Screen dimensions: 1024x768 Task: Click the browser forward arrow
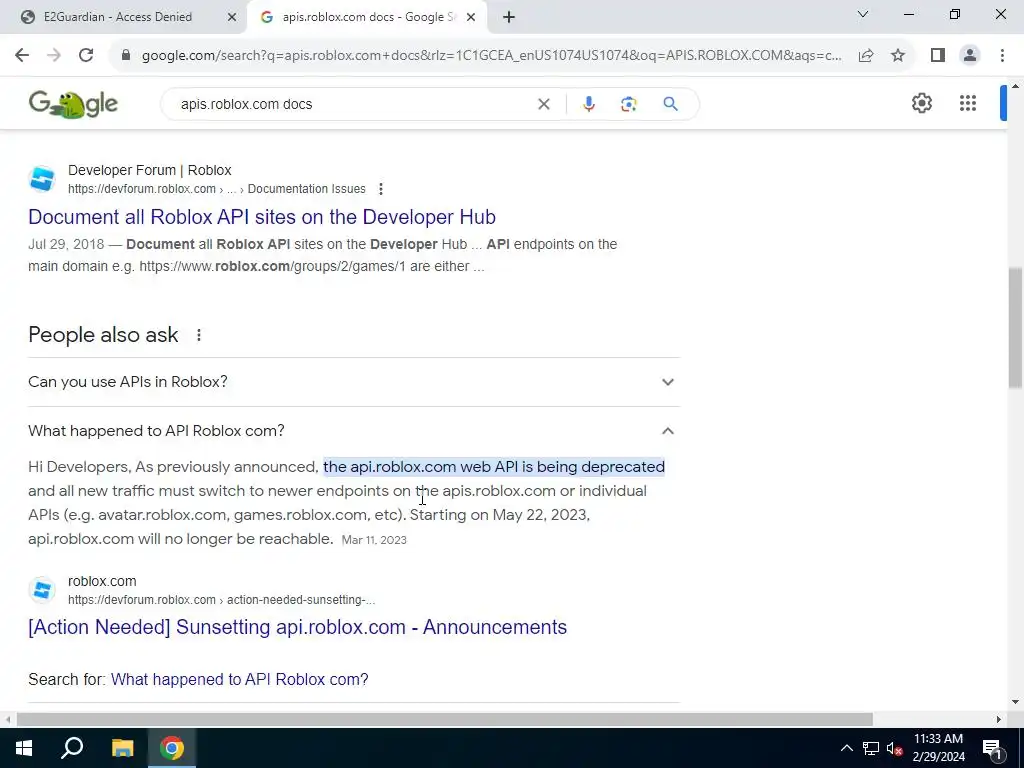[54, 56]
